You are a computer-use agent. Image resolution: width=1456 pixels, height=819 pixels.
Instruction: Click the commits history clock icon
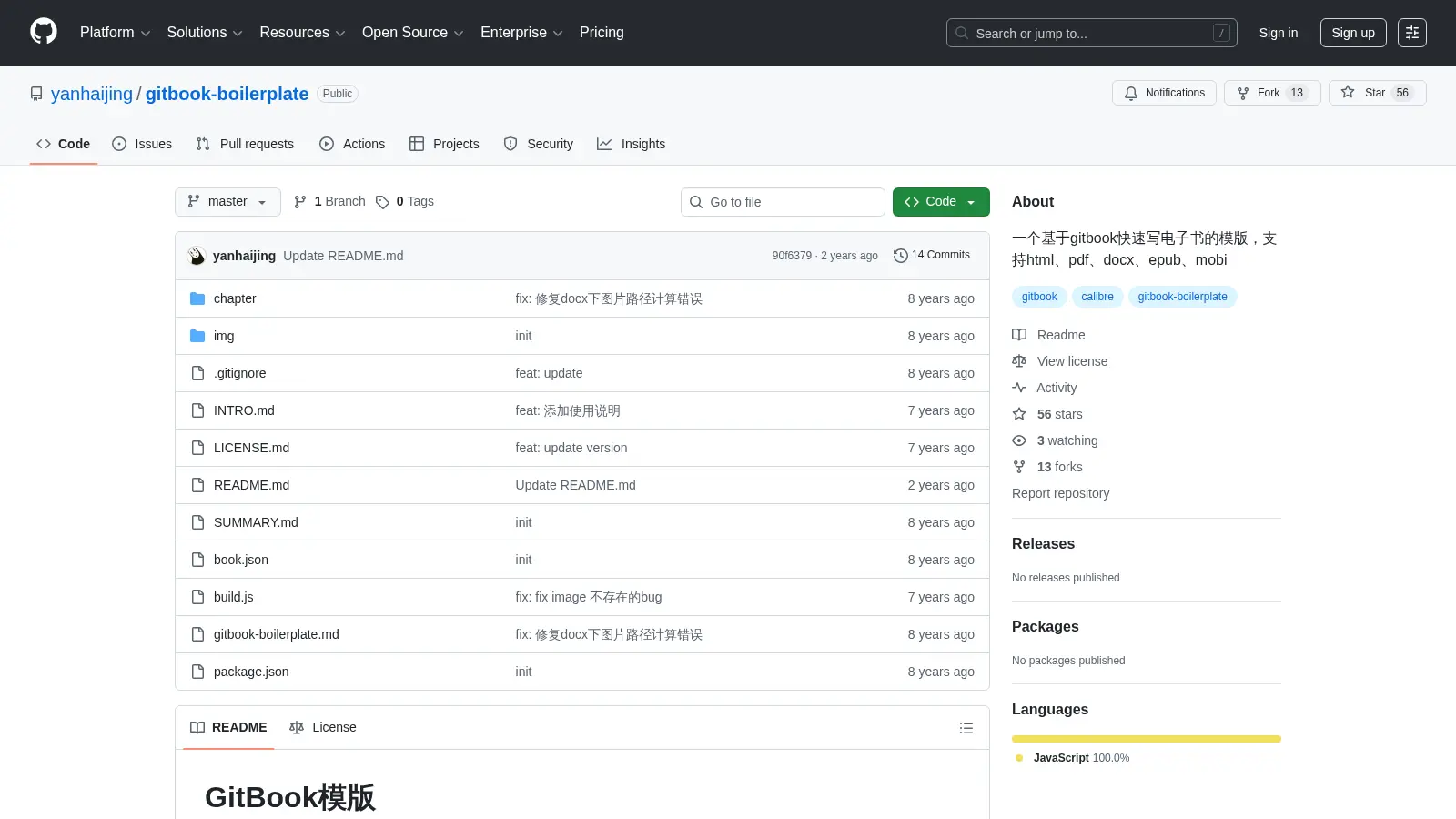pyautogui.click(x=901, y=256)
